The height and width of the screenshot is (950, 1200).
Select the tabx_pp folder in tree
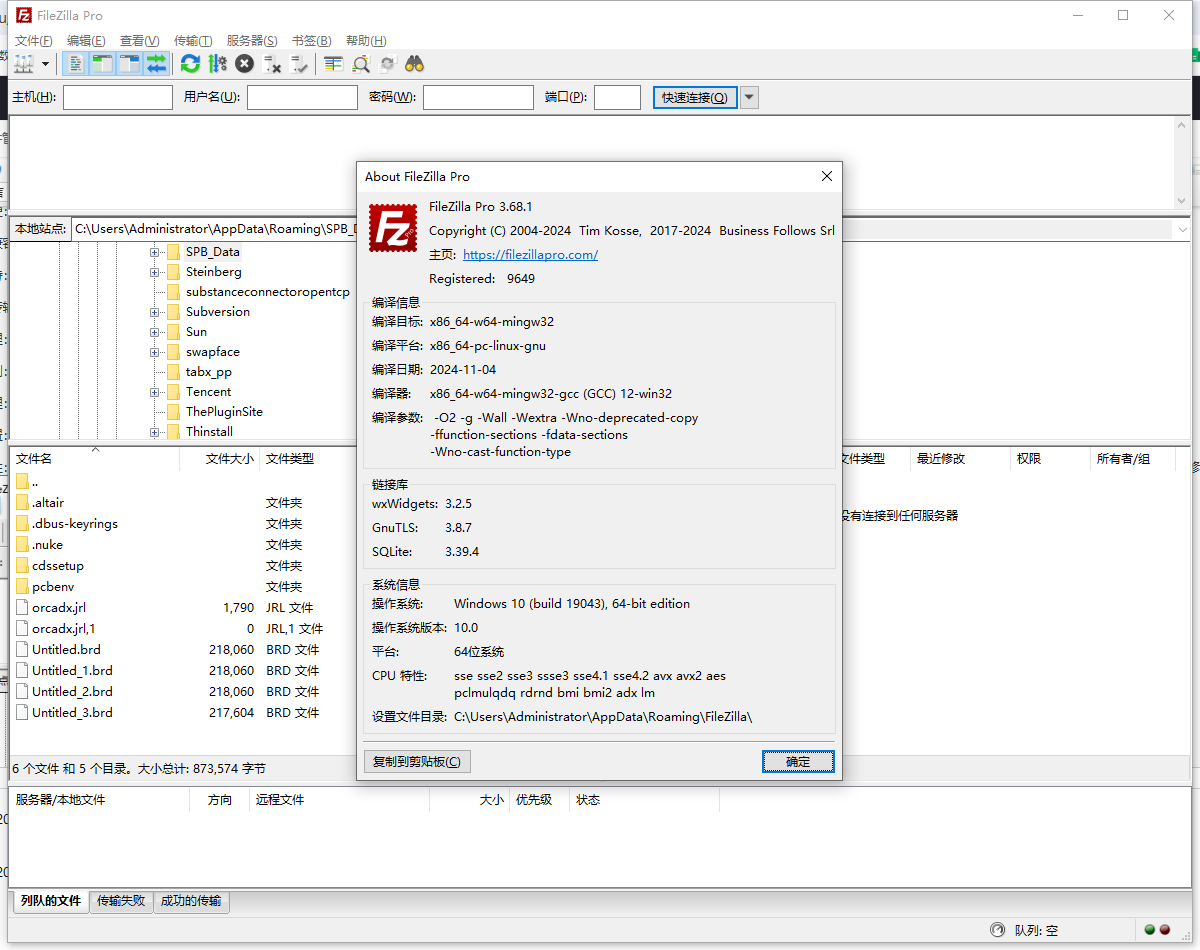tap(208, 372)
